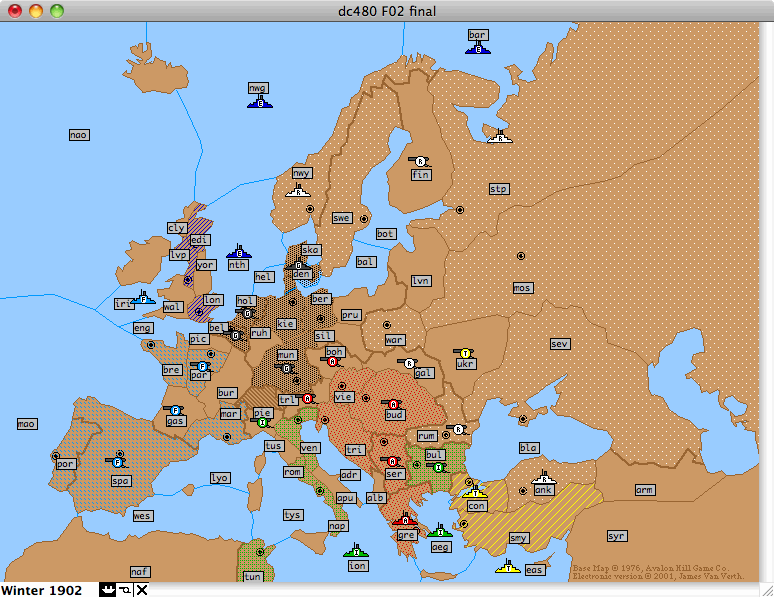774x597 pixels.
Task: Click the Moscow supply center dot
Action: click(x=521, y=256)
